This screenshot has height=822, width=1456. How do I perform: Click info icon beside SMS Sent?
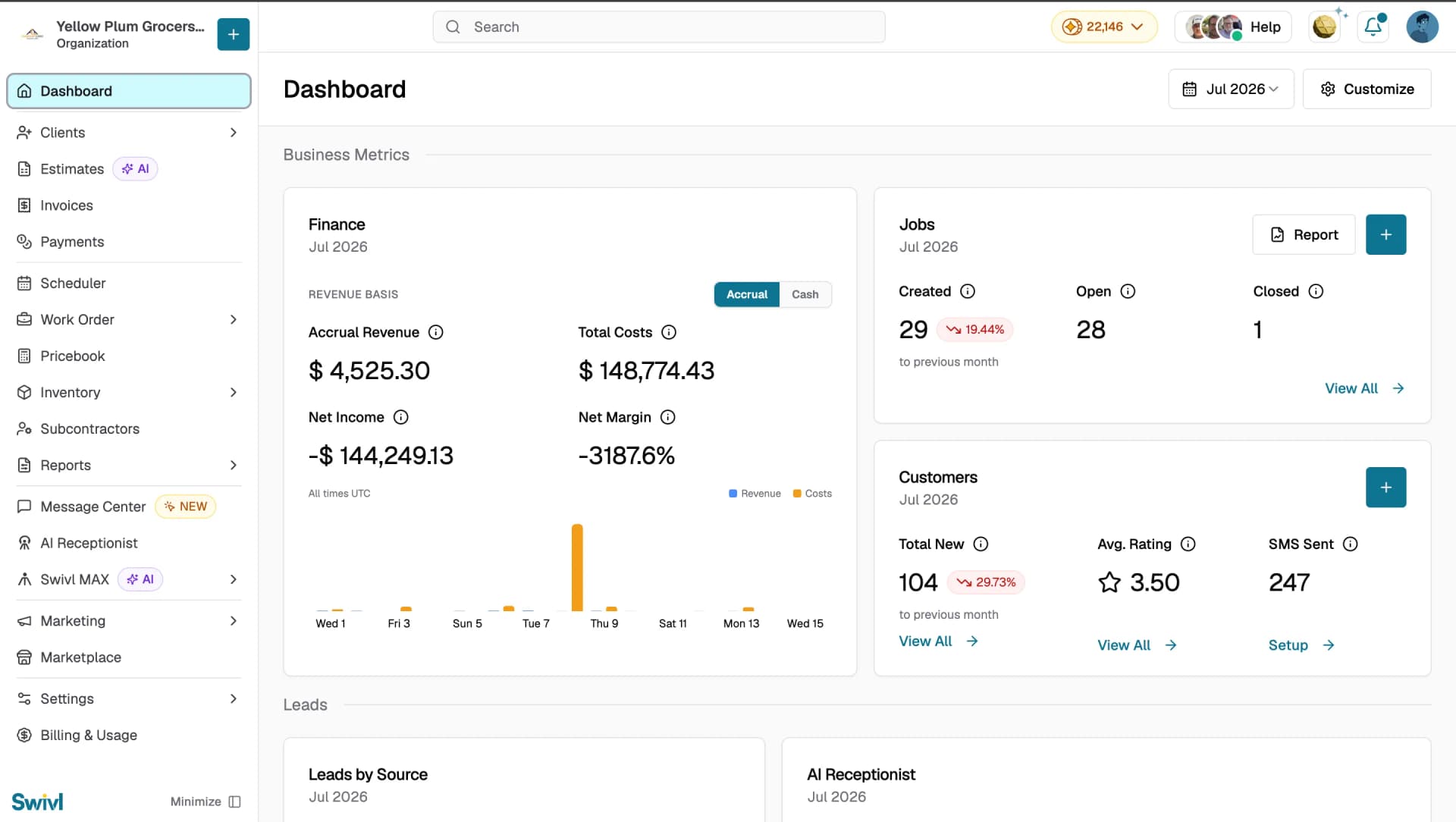coord(1351,544)
